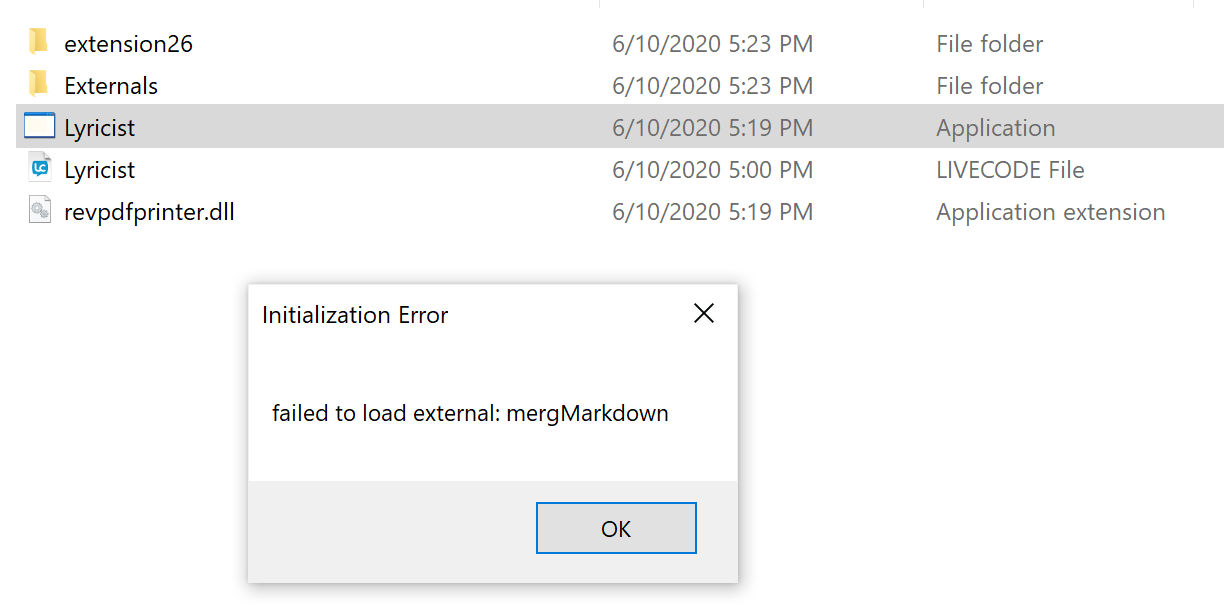Click the extension26 folder icon

tap(39, 42)
